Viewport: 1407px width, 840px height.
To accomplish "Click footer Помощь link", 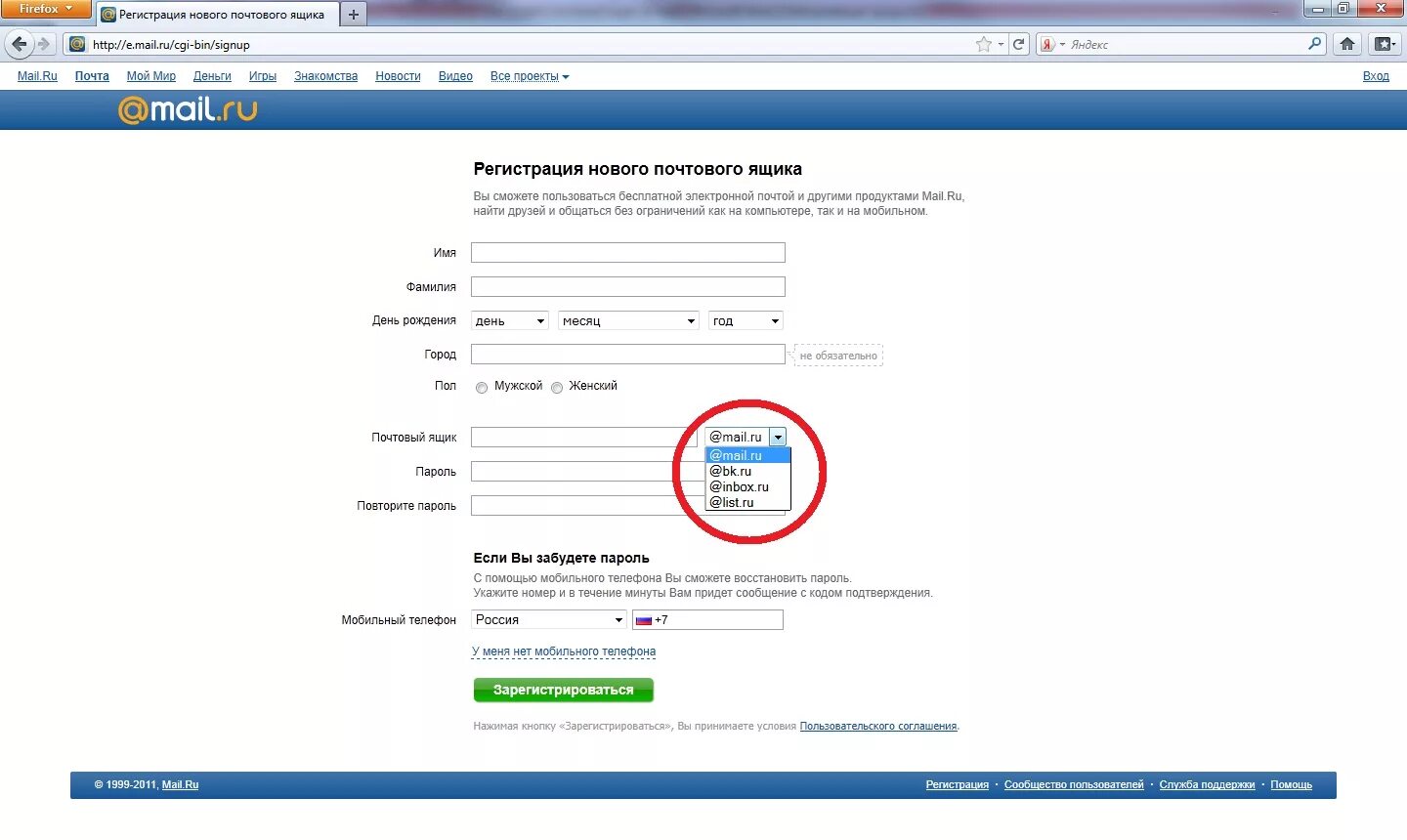I will 1291,784.
